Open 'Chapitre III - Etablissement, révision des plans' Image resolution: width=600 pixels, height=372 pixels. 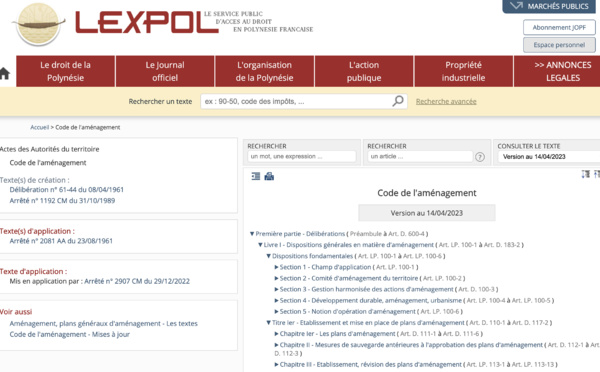(x=370, y=364)
